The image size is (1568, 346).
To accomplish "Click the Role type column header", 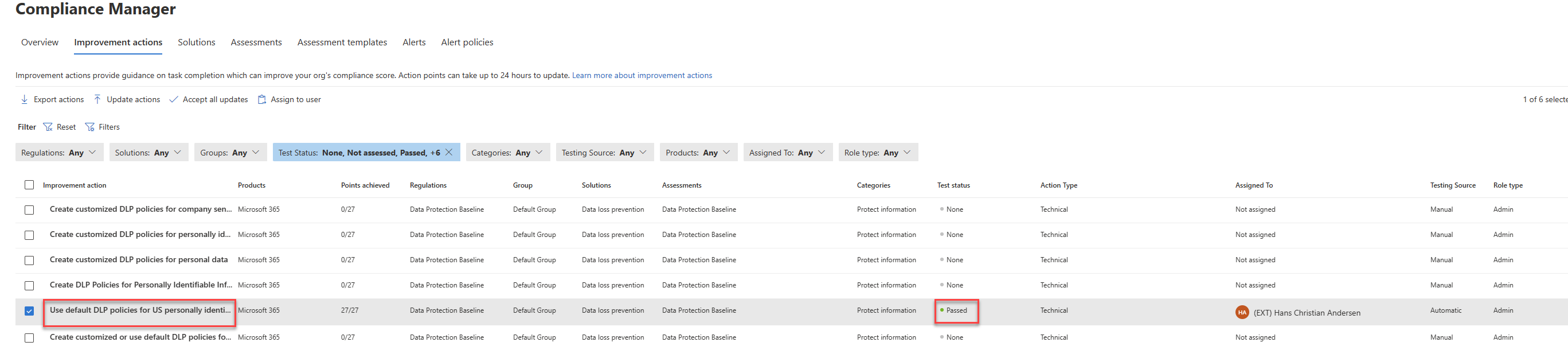I will point(1508,185).
